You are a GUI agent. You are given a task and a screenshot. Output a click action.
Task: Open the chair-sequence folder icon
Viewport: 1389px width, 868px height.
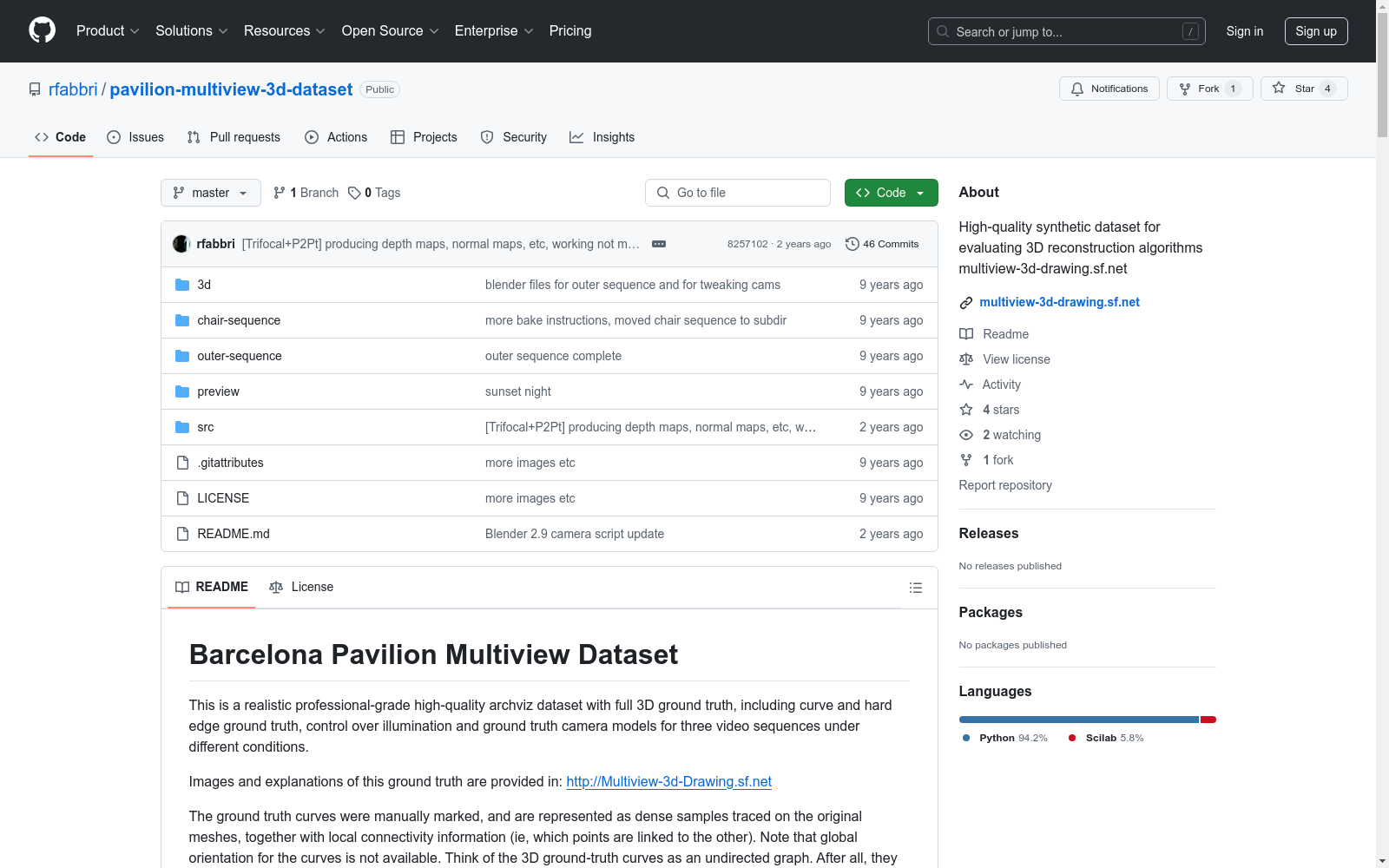coord(182,320)
